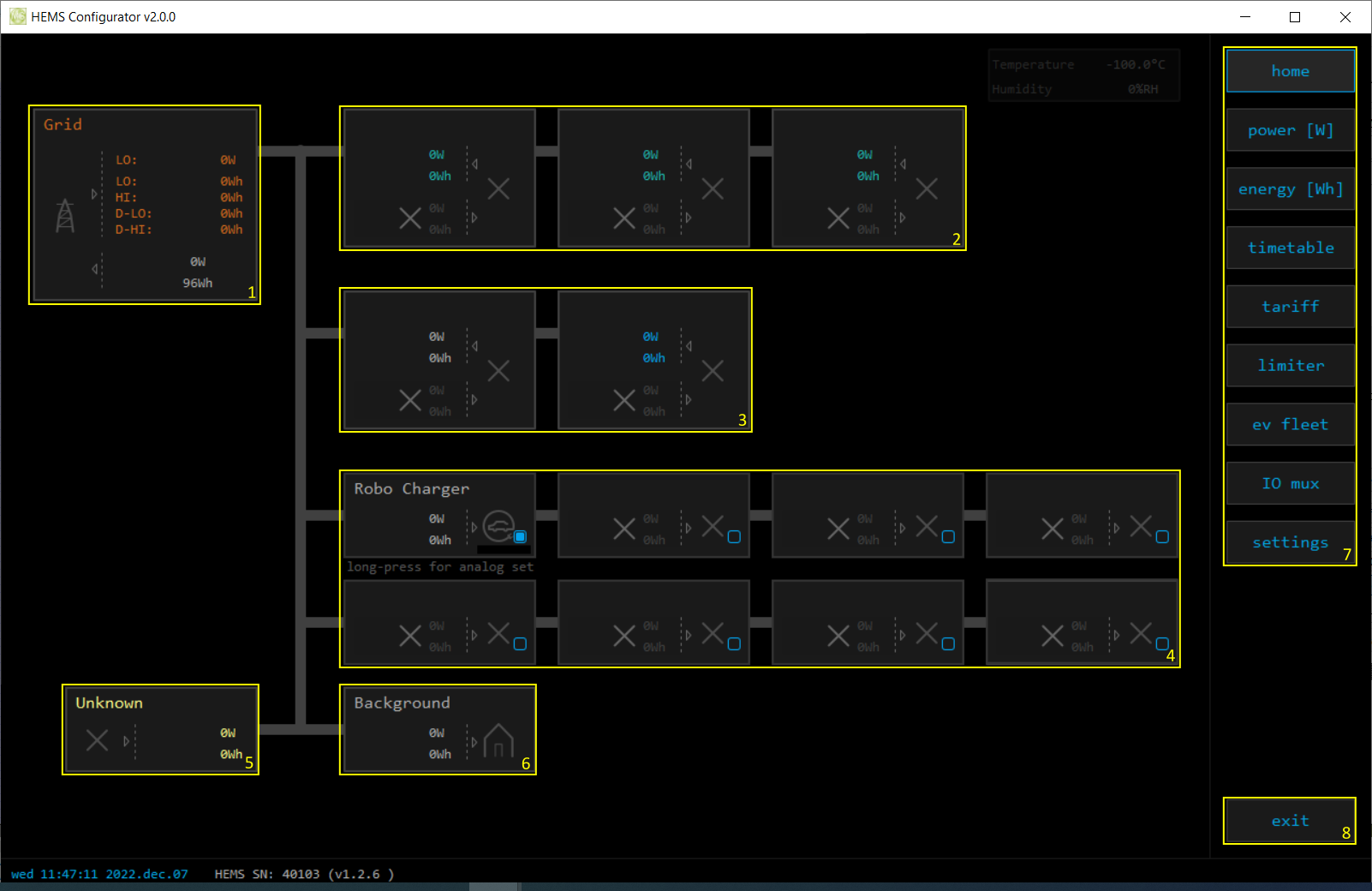
Task: Click the Temperature and Humidity readout panel
Action: [x=1083, y=76]
